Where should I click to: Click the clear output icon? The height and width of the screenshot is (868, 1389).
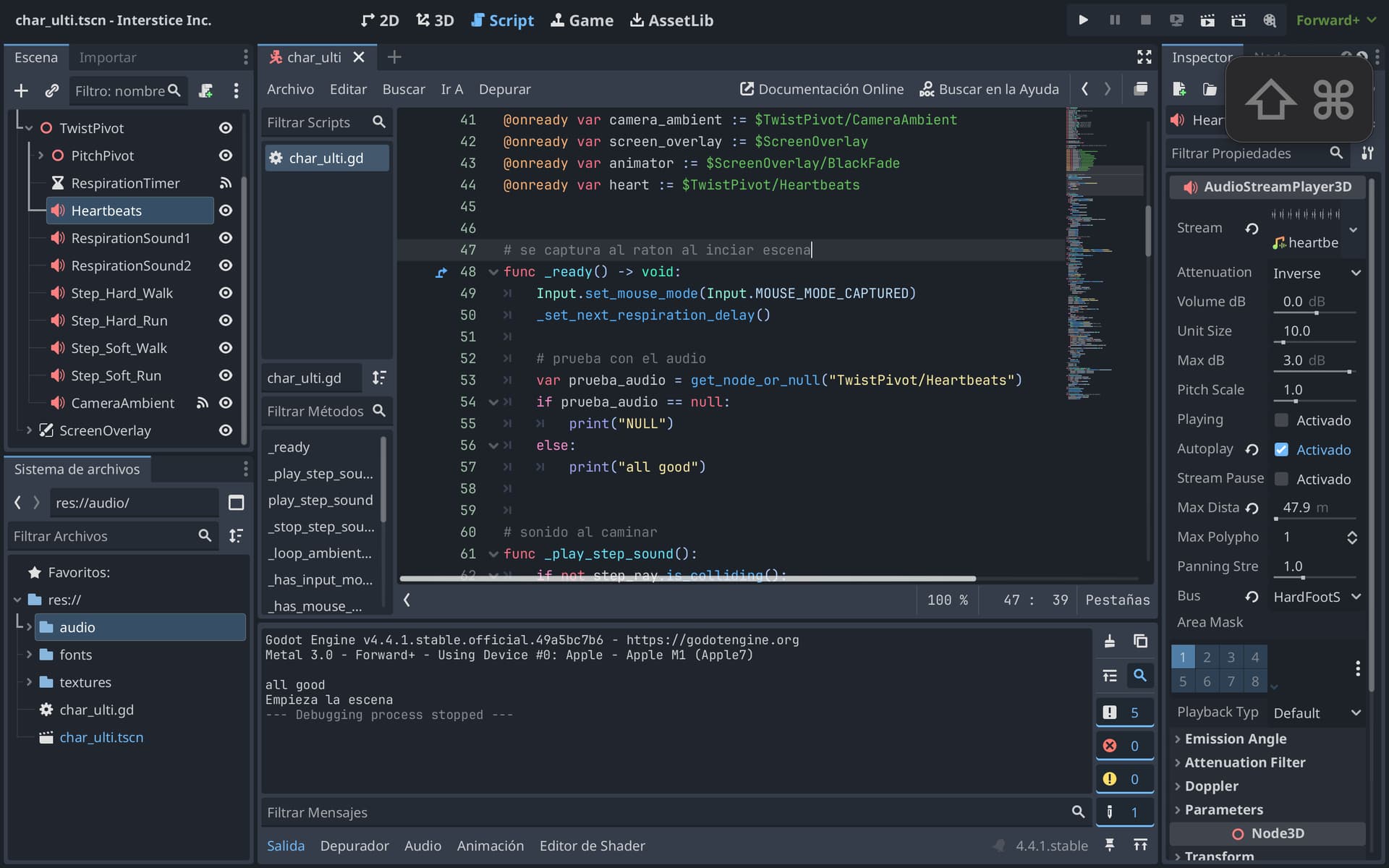(1109, 641)
